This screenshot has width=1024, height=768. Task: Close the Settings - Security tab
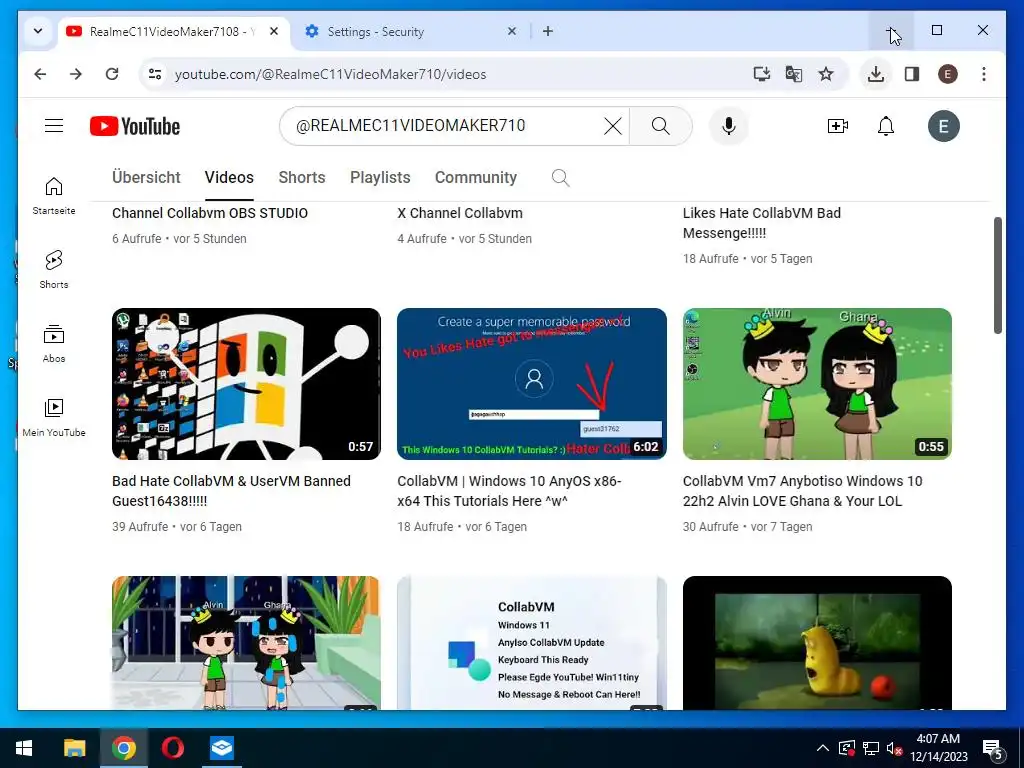click(x=512, y=31)
